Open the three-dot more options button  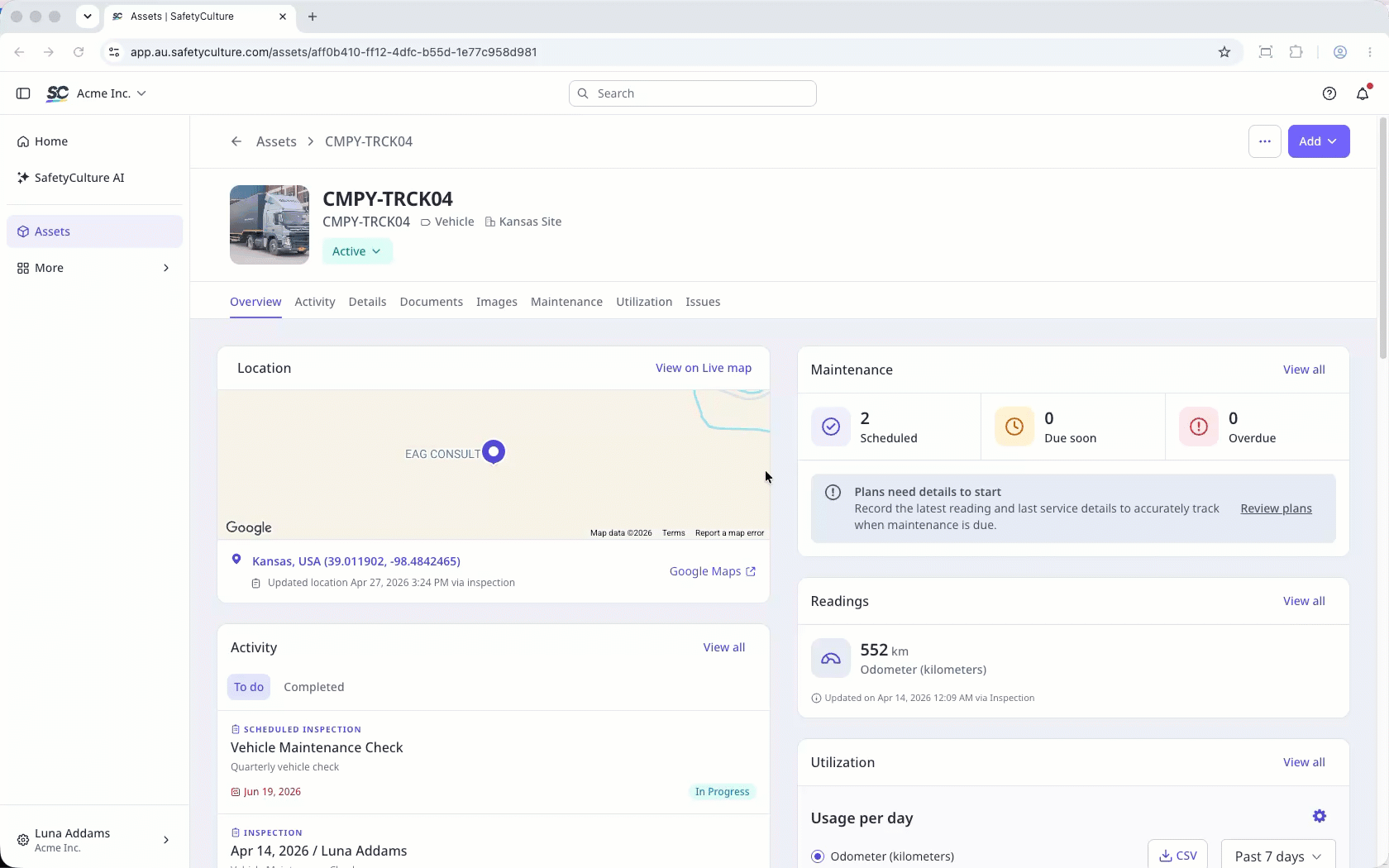(1265, 141)
